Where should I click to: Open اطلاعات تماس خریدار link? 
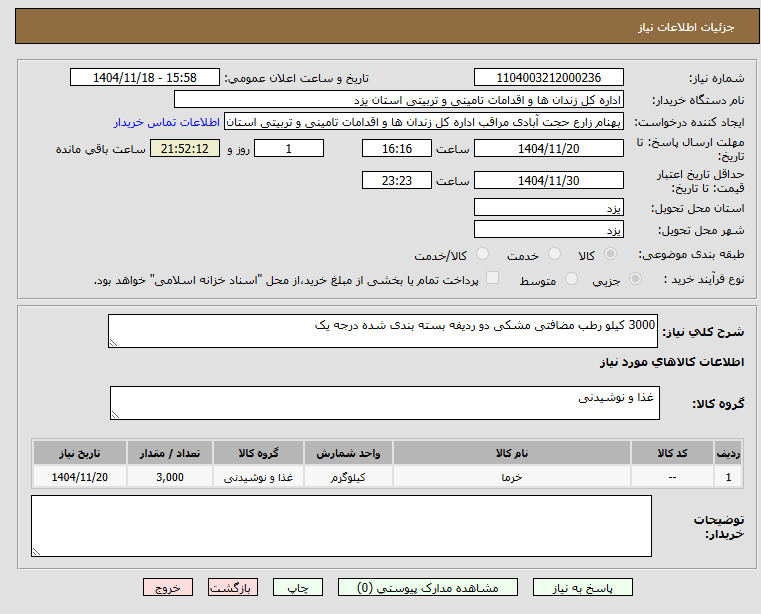tap(167, 122)
